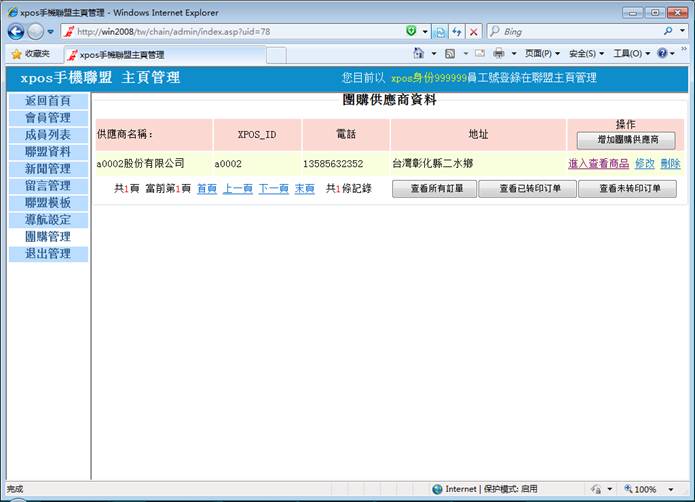Click the Help question mark icon
Screen dimensions: 695x502
click(662, 54)
